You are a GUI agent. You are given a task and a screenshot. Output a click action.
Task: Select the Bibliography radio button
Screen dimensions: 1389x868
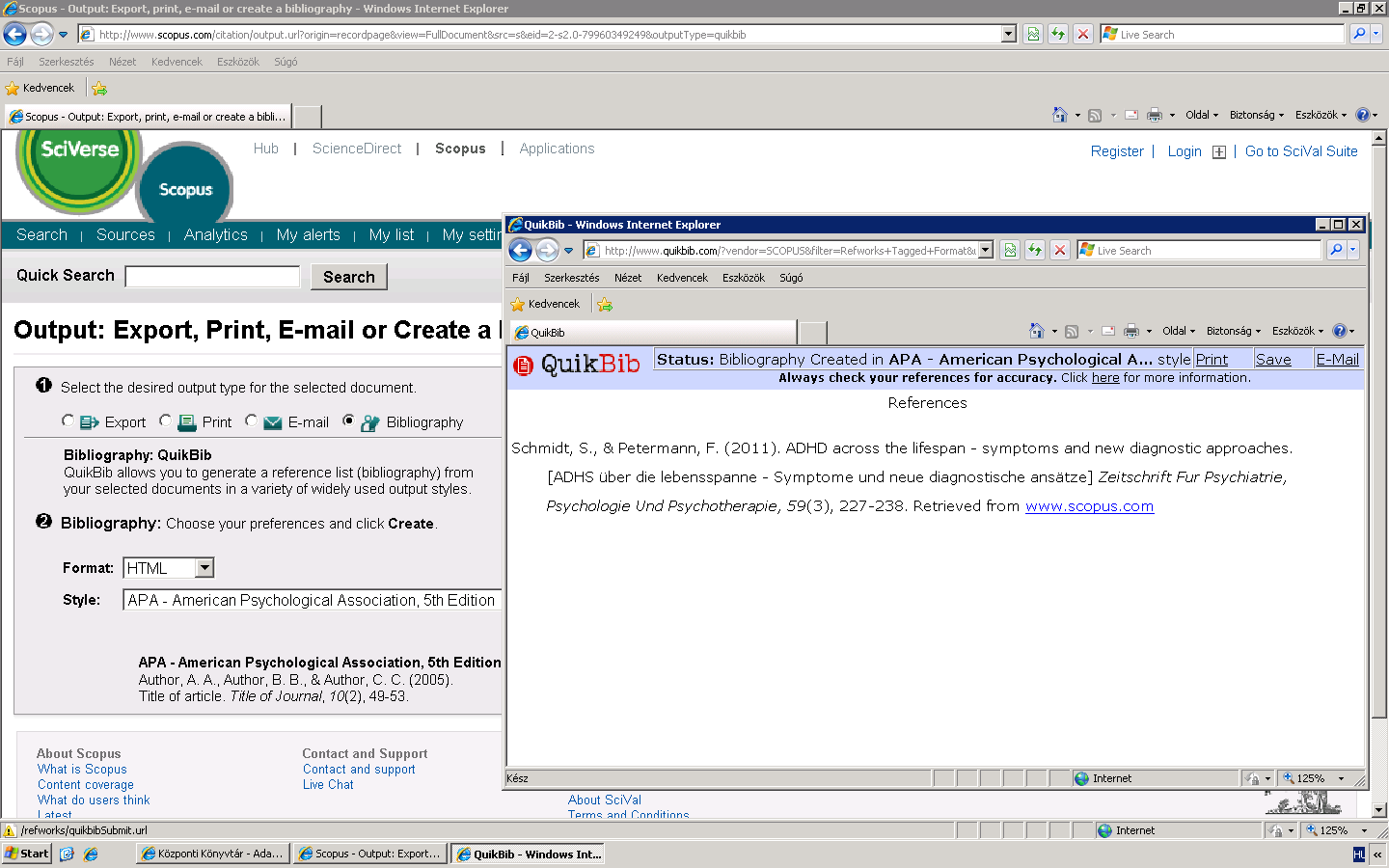[x=348, y=420]
